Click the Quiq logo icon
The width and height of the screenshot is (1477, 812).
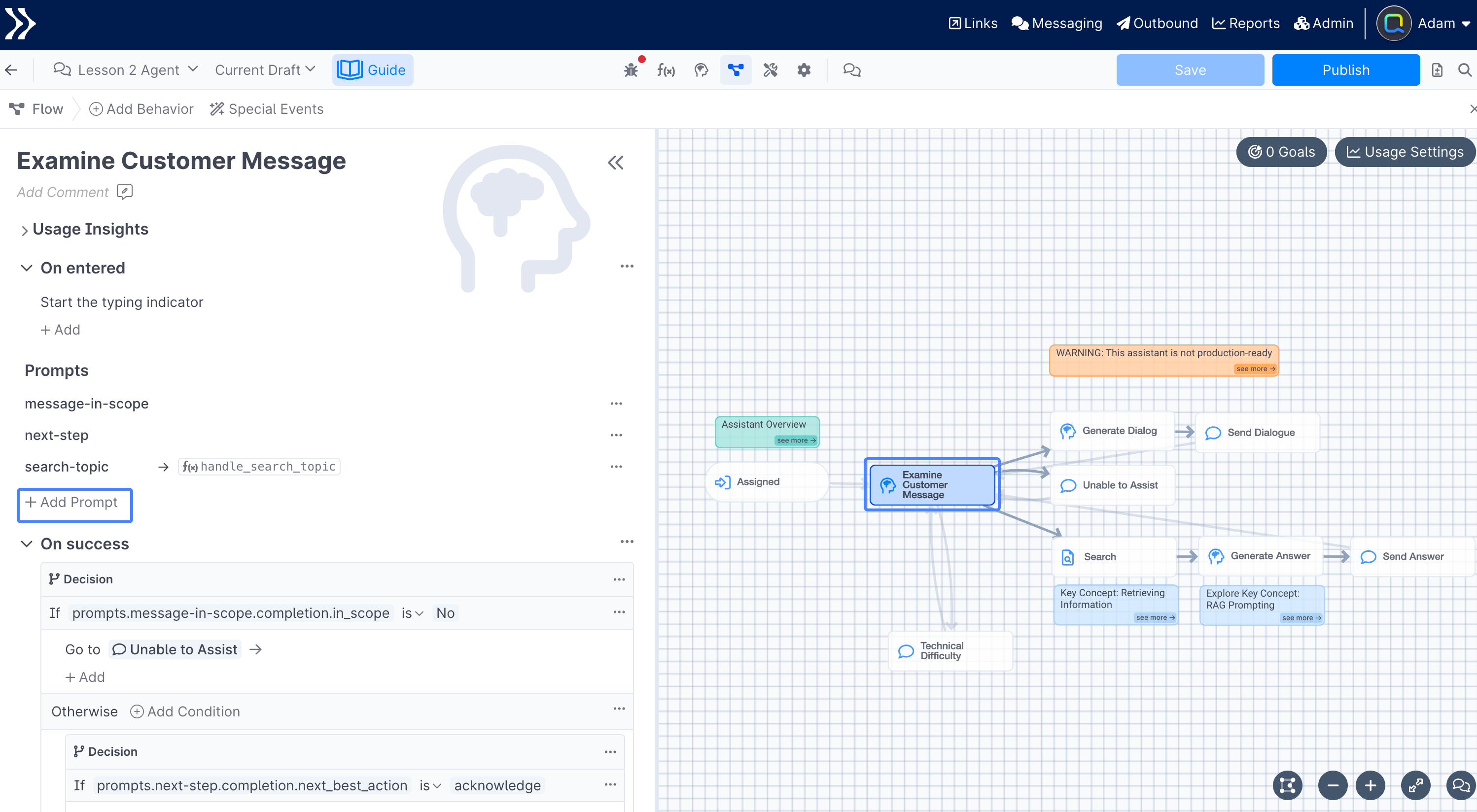tap(21, 24)
